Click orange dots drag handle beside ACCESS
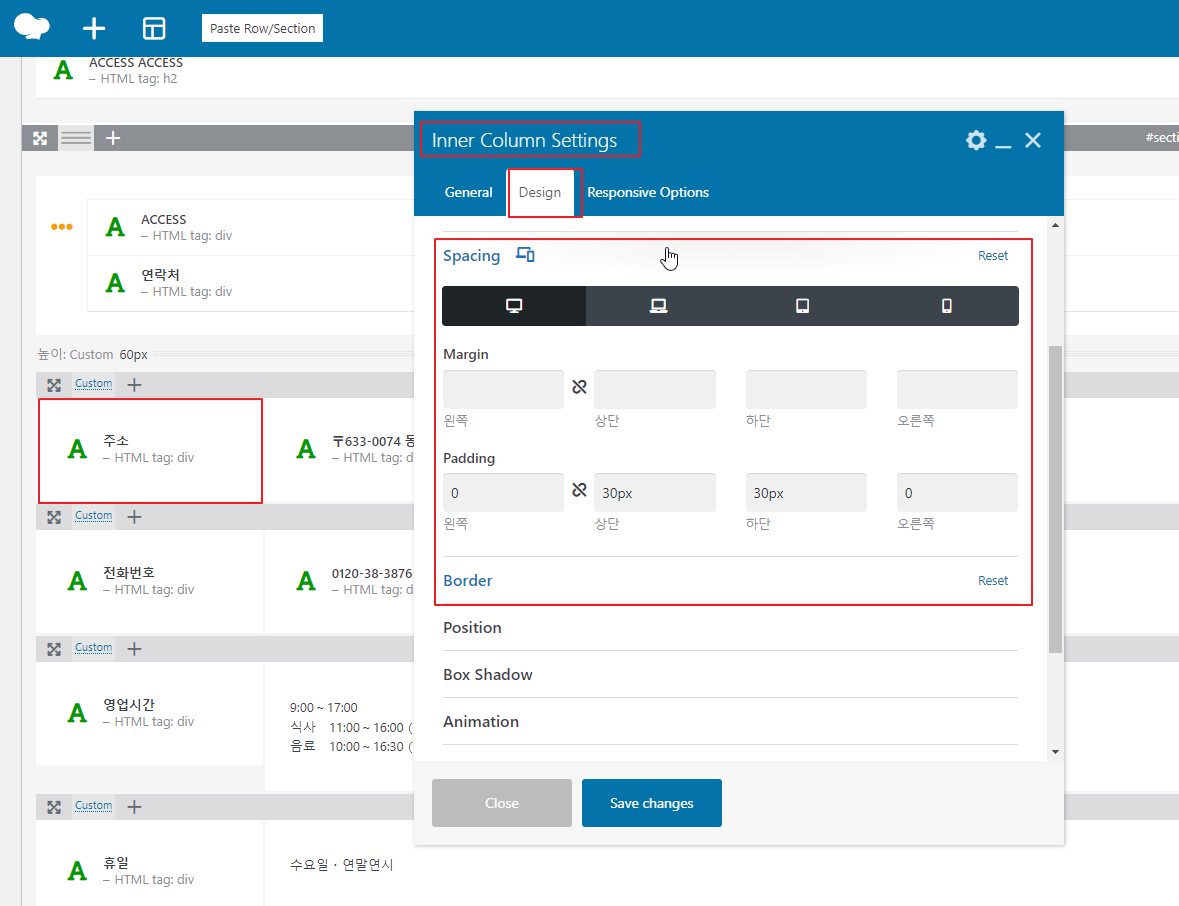Viewport: 1179px width, 906px height. [x=62, y=226]
